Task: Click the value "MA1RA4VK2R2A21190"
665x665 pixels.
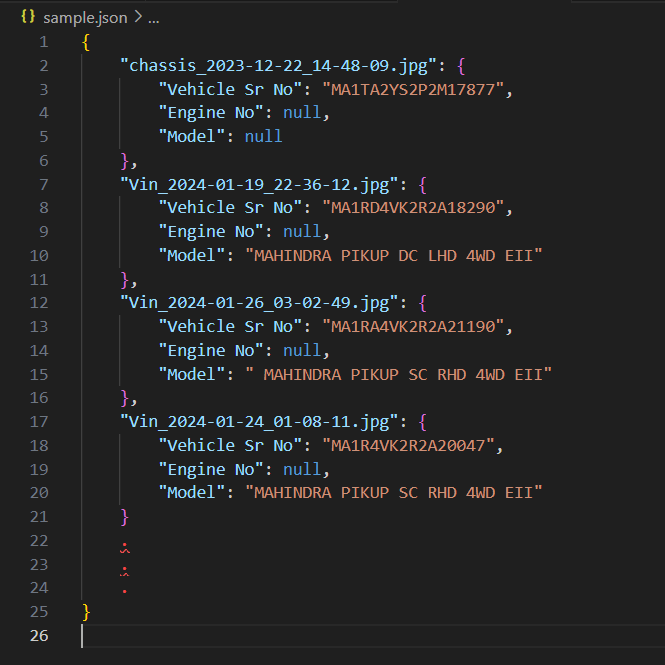Action: [x=413, y=327]
